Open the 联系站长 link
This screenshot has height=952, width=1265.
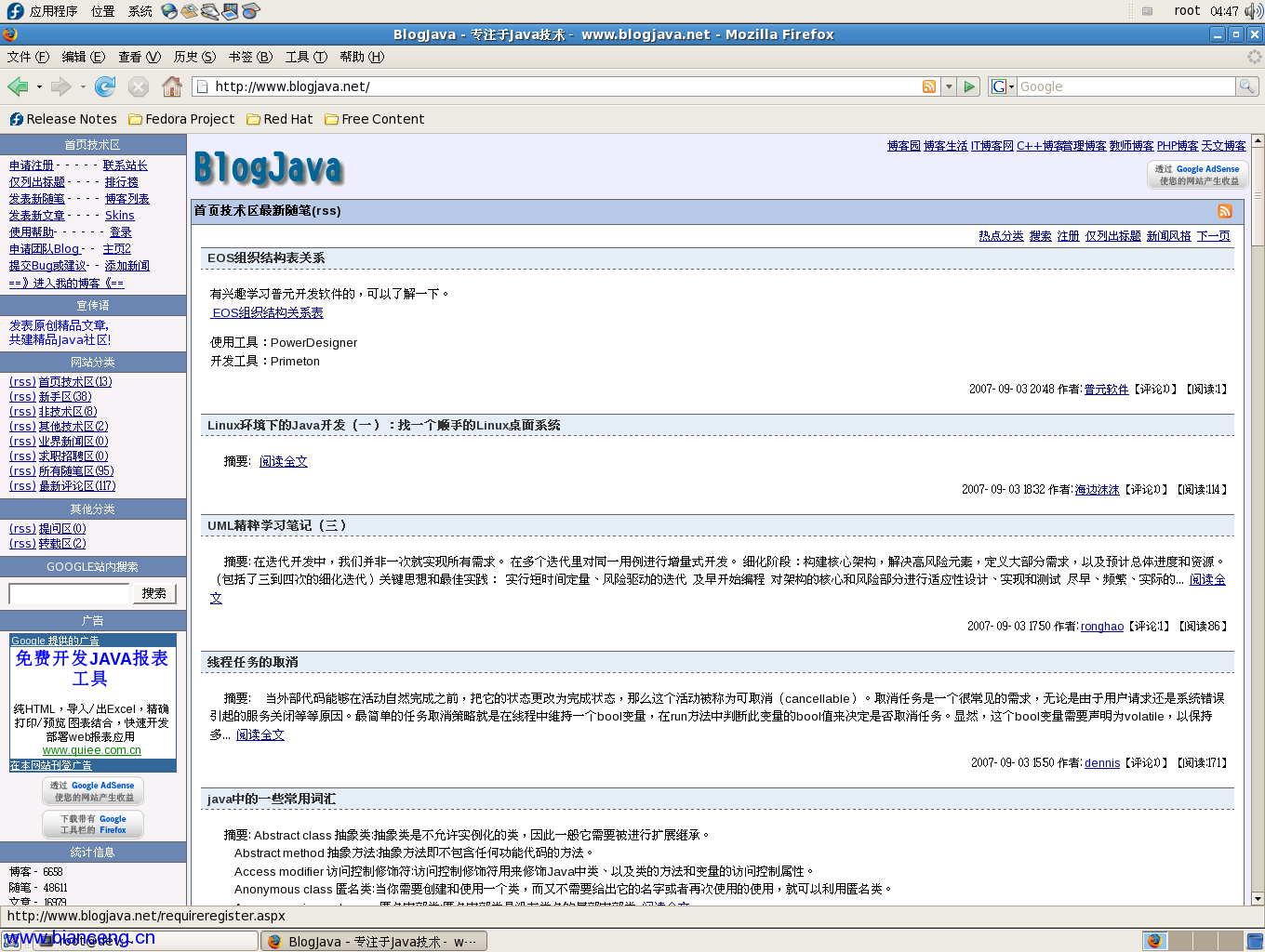point(125,165)
